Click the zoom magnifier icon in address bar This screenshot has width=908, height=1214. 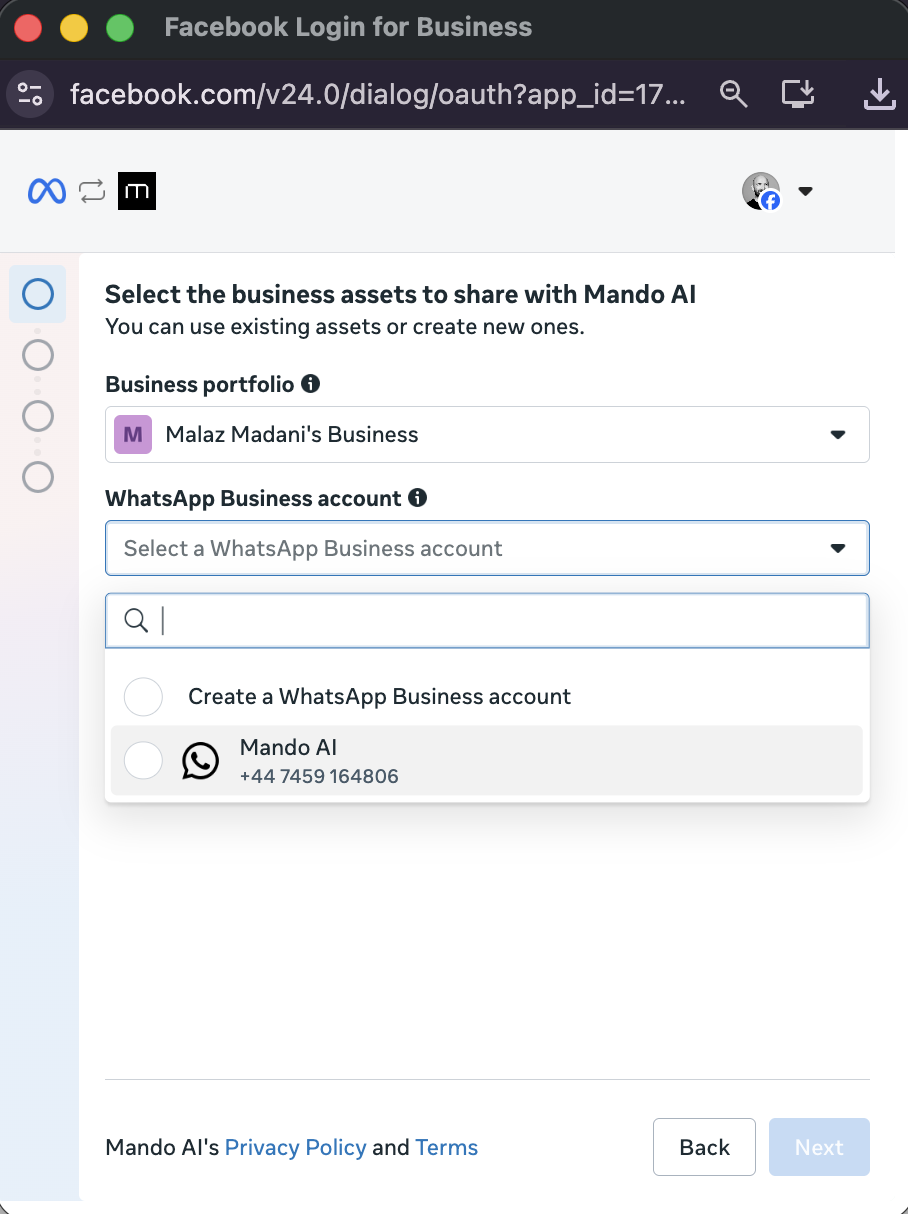tap(734, 94)
